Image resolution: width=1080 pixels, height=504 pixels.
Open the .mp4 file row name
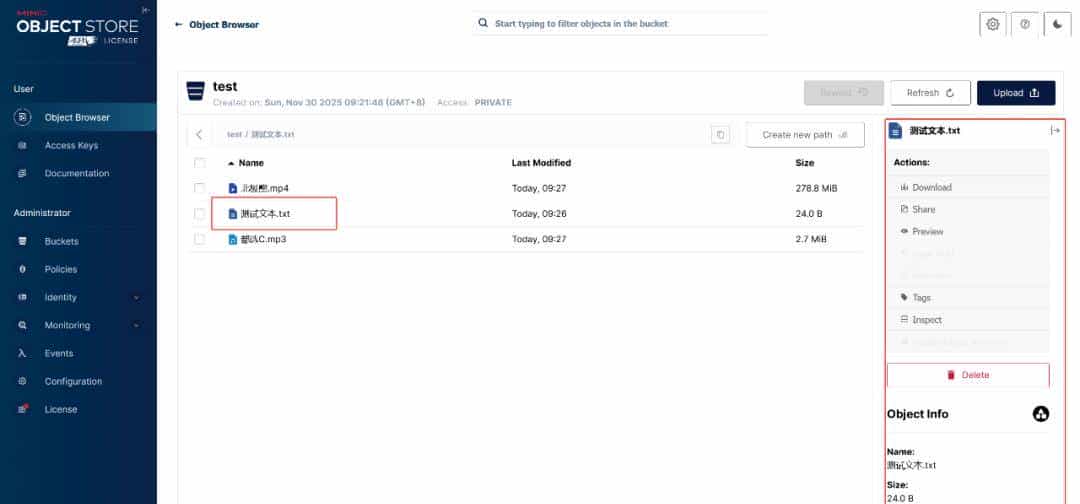(264, 188)
